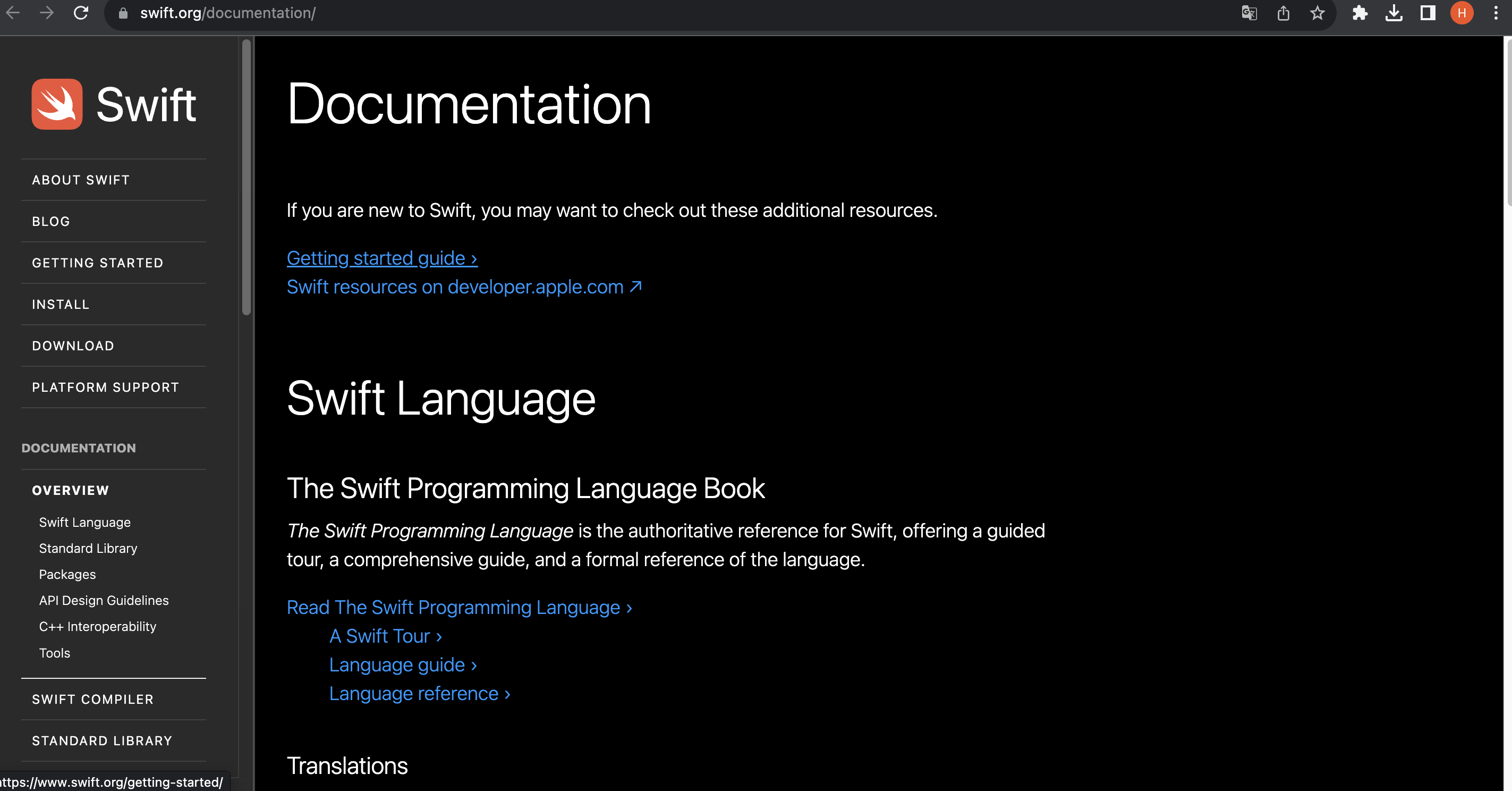Click the sidebar vertical scrollbar thumb
Screen dimensions: 1512x791
pos(247,176)
